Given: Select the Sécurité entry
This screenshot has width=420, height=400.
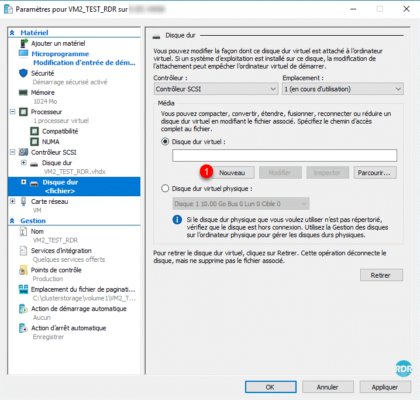Looking at the screenshot, I should (42, 73).
